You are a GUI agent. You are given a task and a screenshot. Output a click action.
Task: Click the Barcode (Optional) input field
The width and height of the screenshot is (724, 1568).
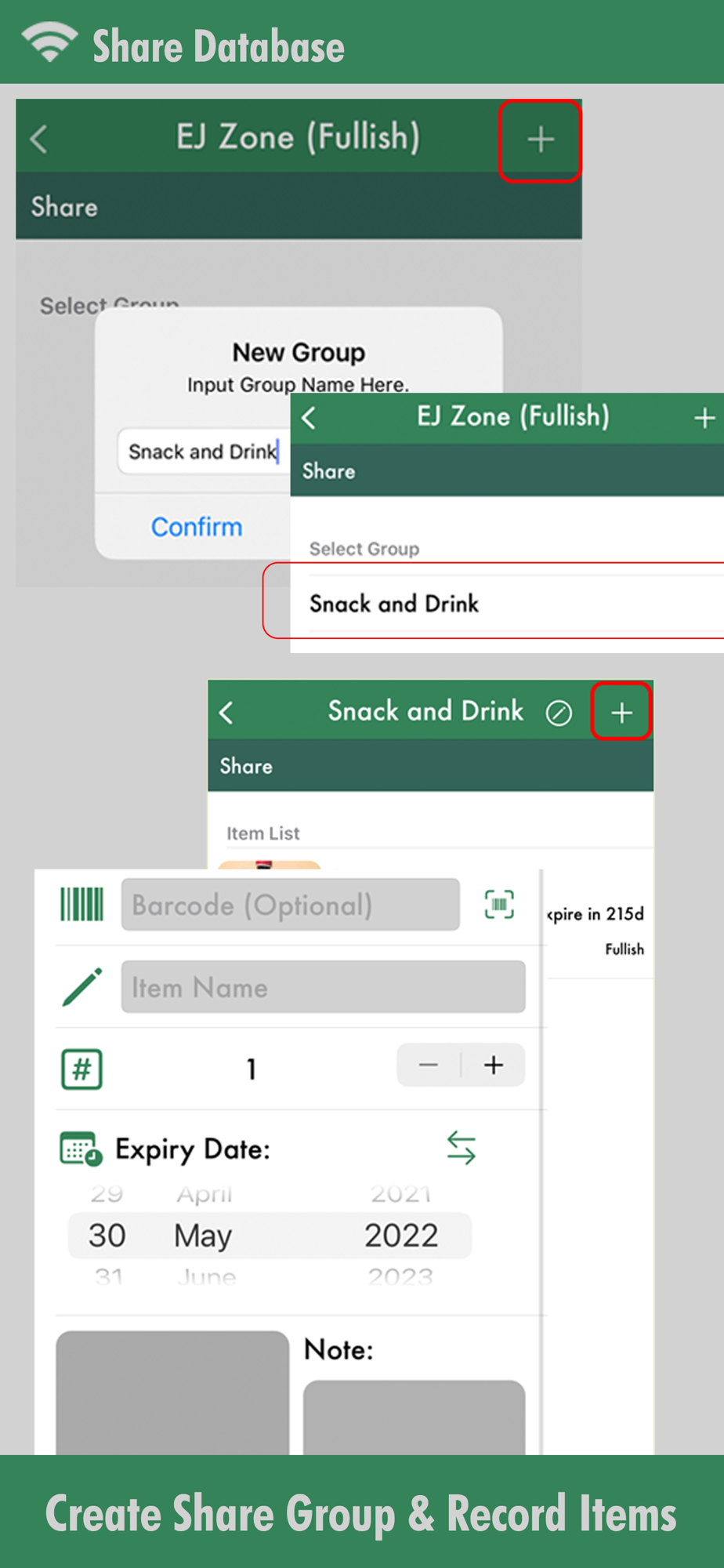click(x=290, y=905)
